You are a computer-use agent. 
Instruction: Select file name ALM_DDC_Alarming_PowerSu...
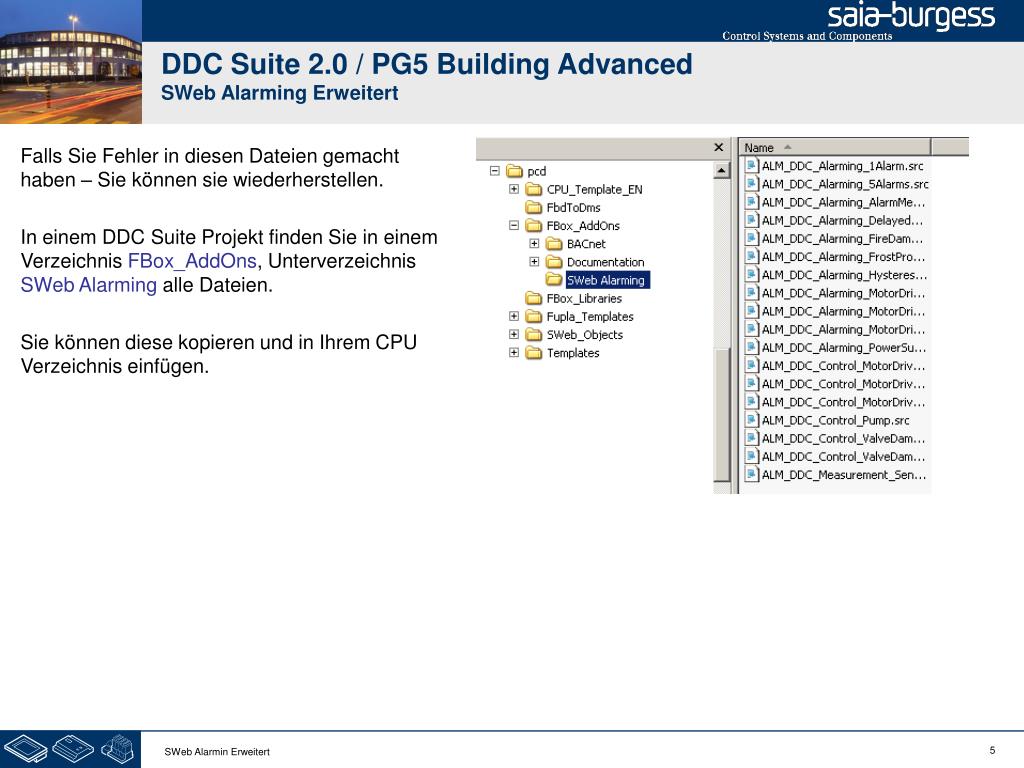[844, 347]
